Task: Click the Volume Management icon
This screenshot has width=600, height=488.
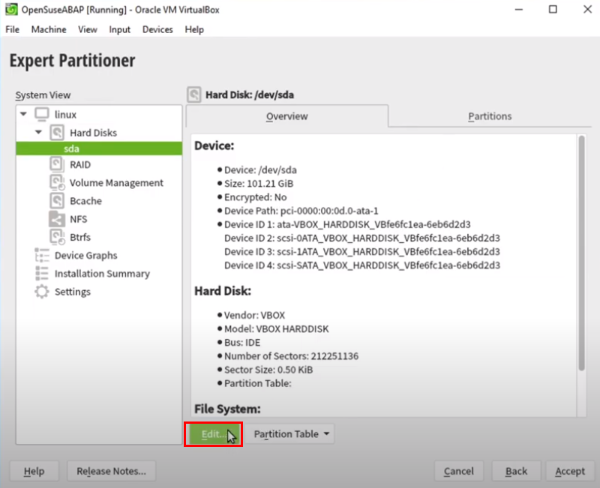Action: (57, 183)
